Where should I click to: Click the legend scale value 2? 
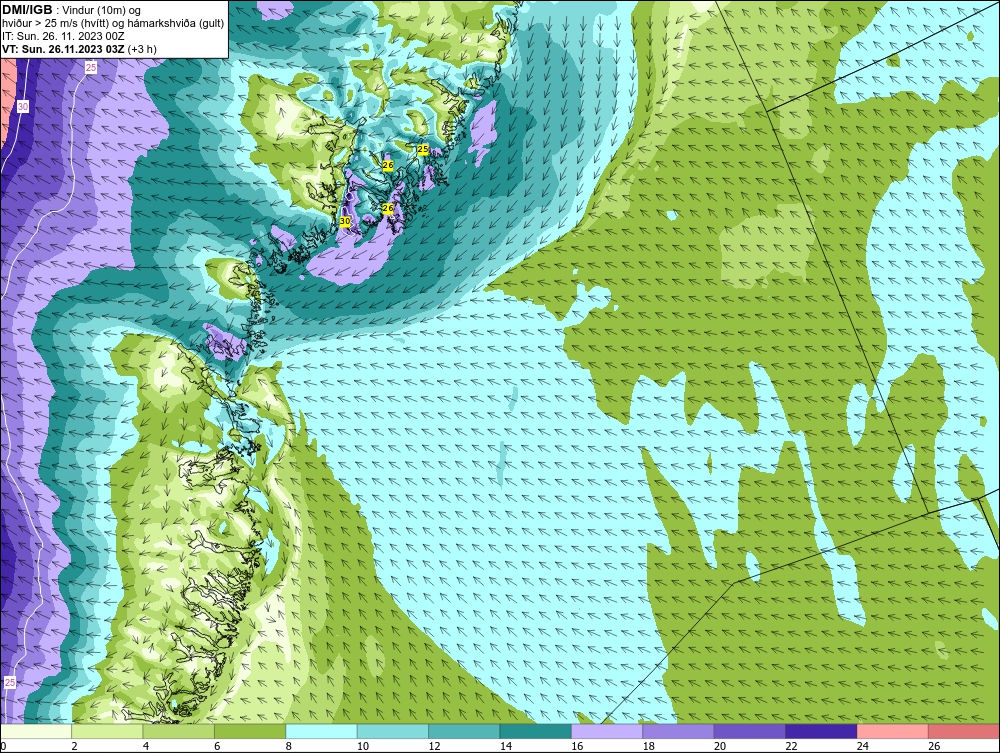(75, 746)
